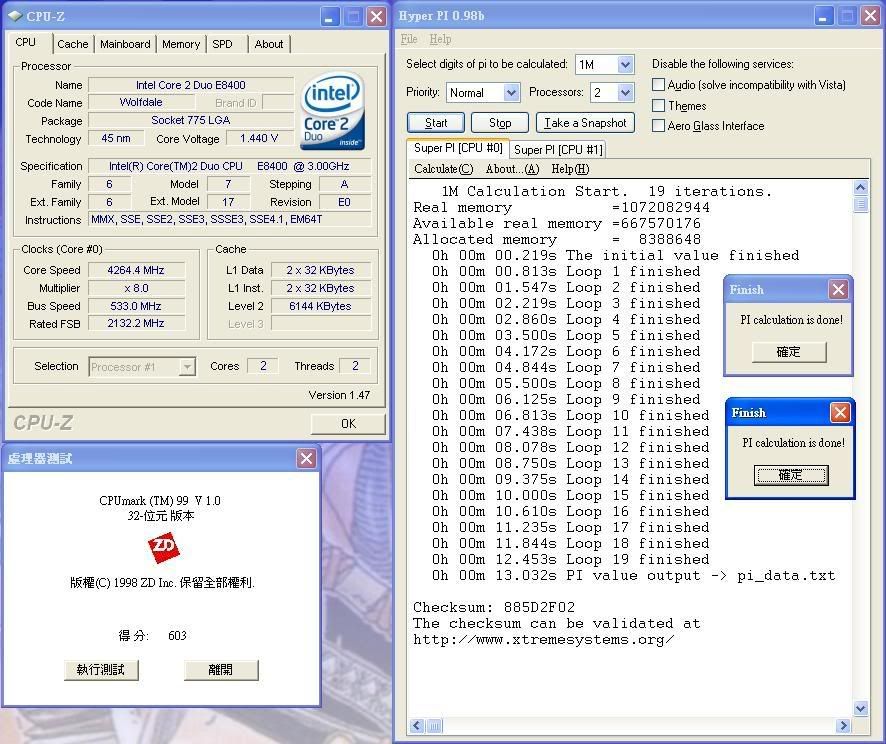Open the Calculate(C) menu

click(x=444, y=169)
